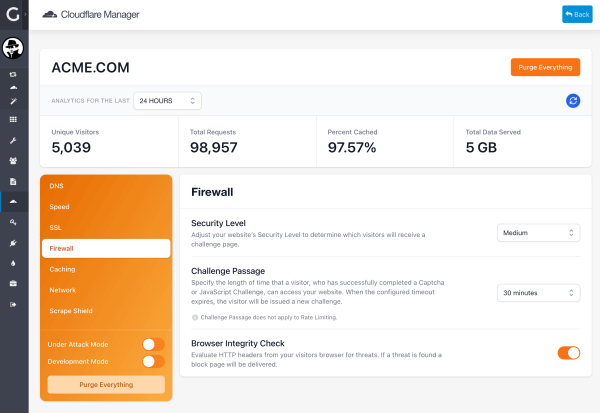Disable the Browser Integrity Check toggle
The width and height of the screenshot is (600, 413).
tap(569, 353)
